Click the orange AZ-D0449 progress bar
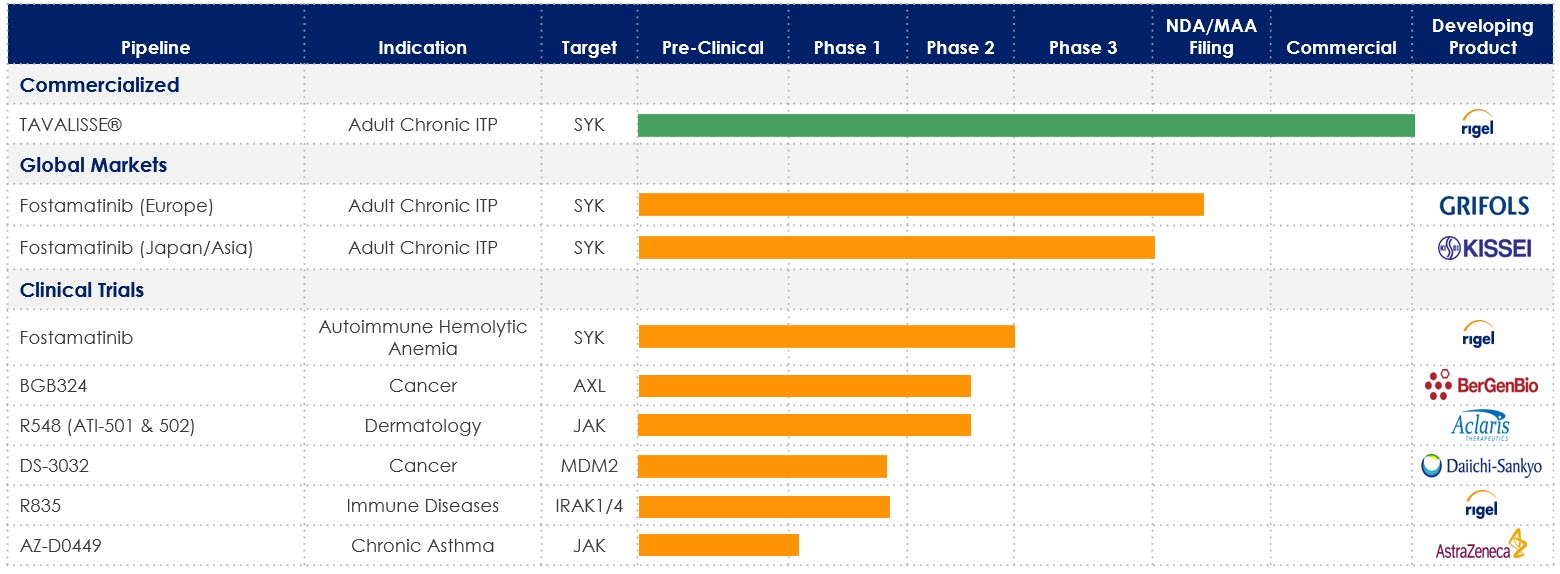The height and width of the screenshot is (574, 1560). pyautogui.click(x=718, y=545)
